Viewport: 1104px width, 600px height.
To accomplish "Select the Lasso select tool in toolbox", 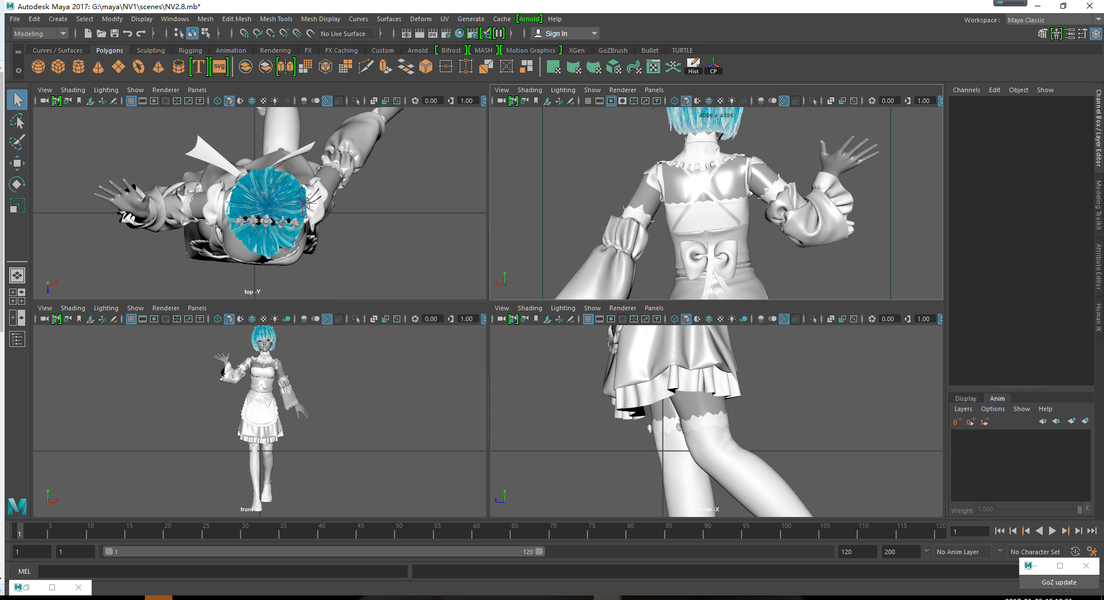I will [18, 121].
